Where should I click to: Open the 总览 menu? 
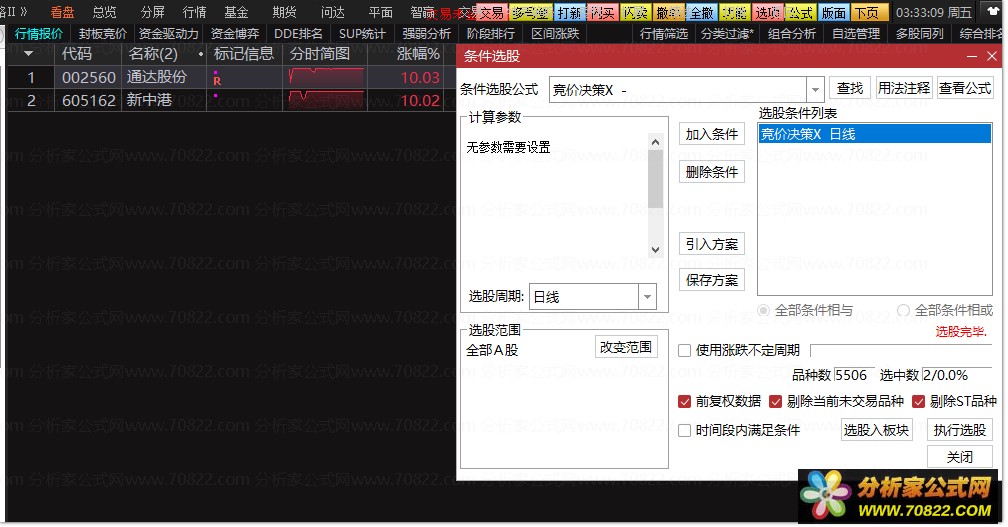coord(105,12)
